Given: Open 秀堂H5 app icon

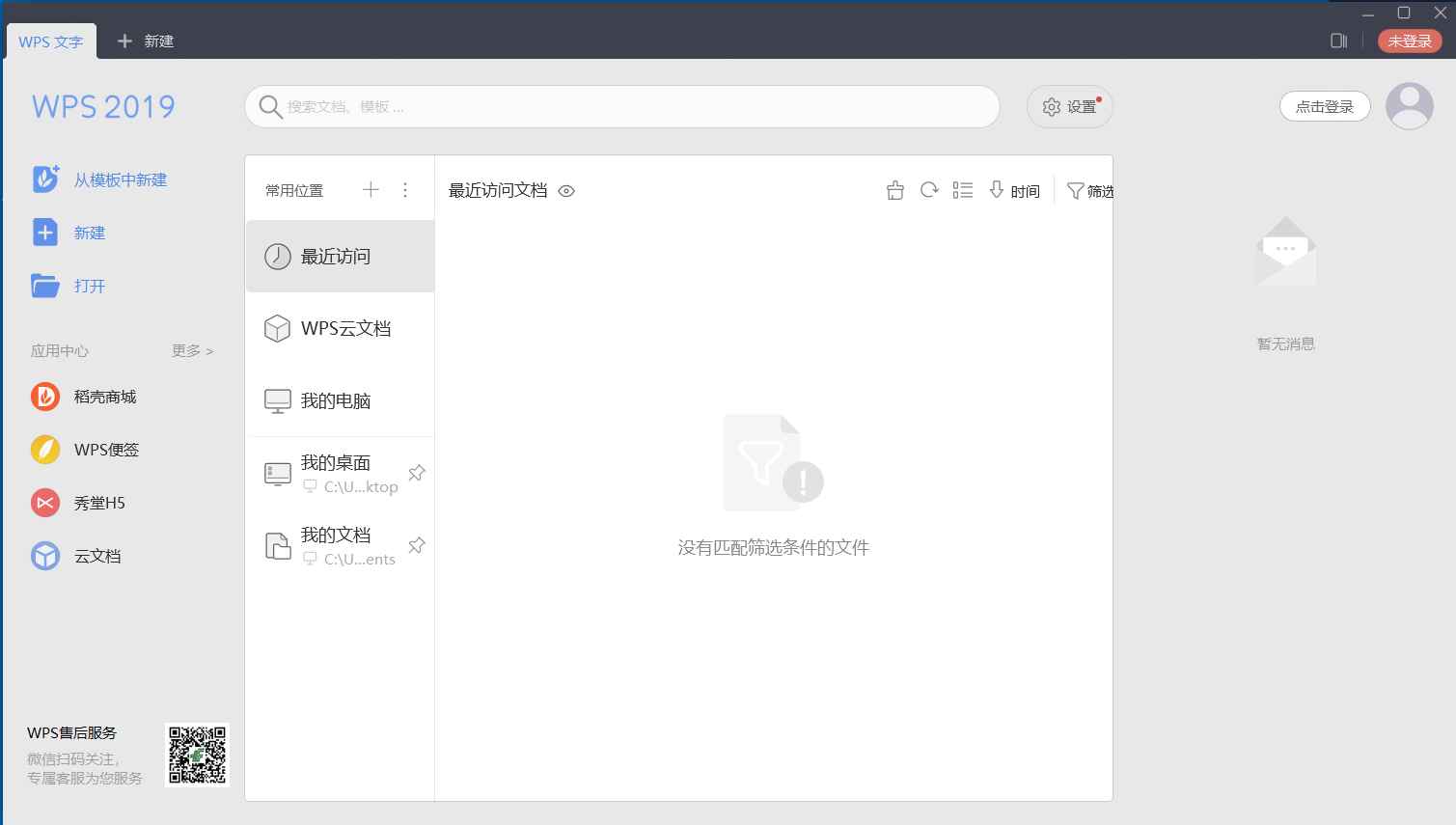Looking at the screenshot, I should tap(45, 503).
